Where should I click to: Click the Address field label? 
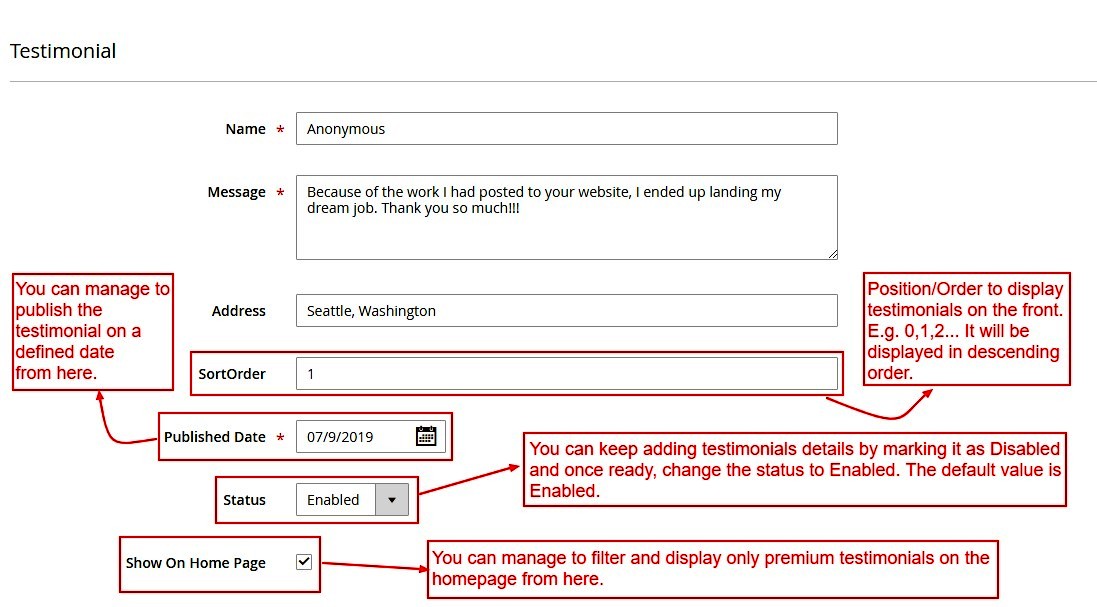point(238,311)
